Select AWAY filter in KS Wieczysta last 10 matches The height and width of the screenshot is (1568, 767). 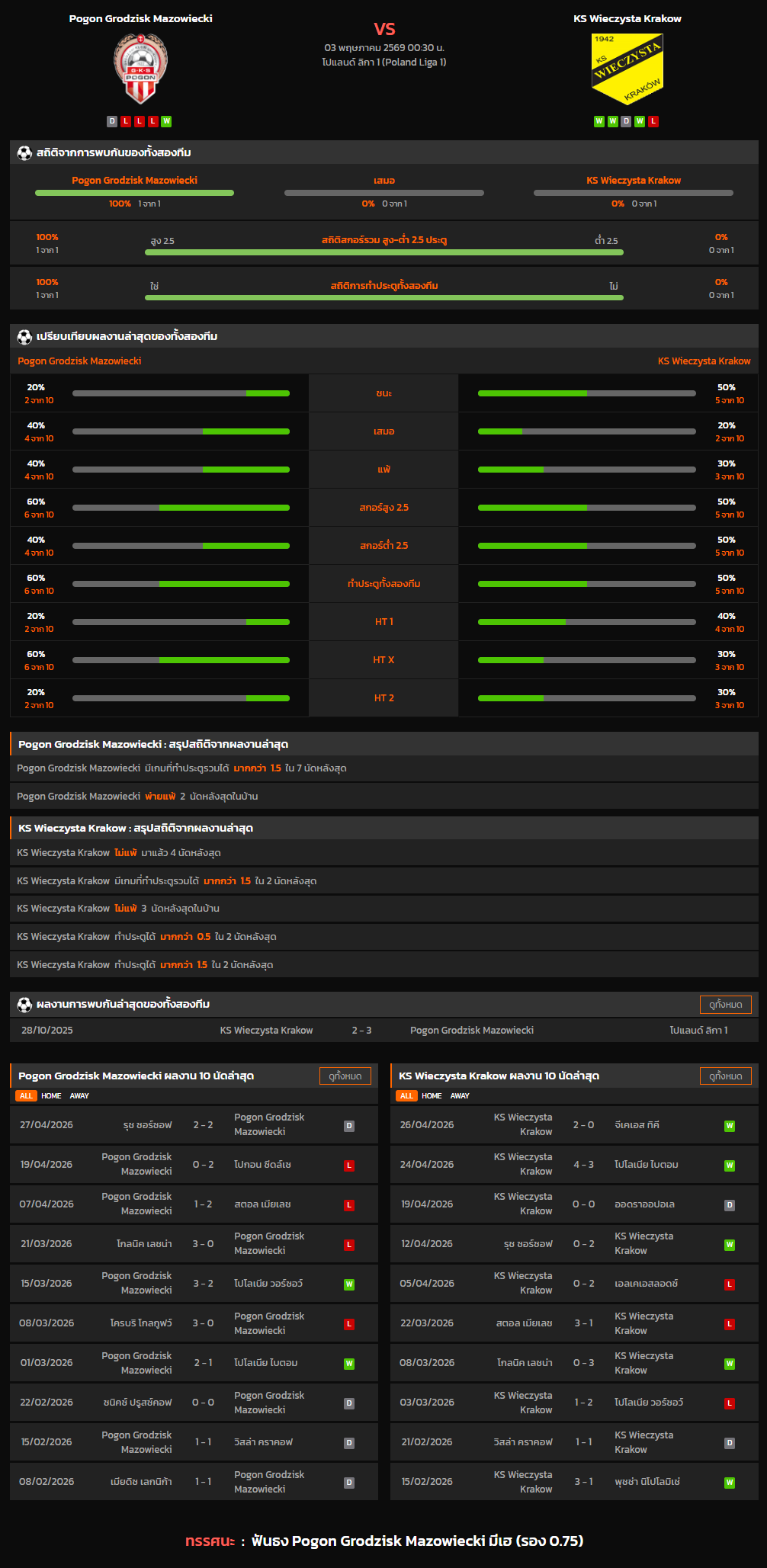point(460,1095)
